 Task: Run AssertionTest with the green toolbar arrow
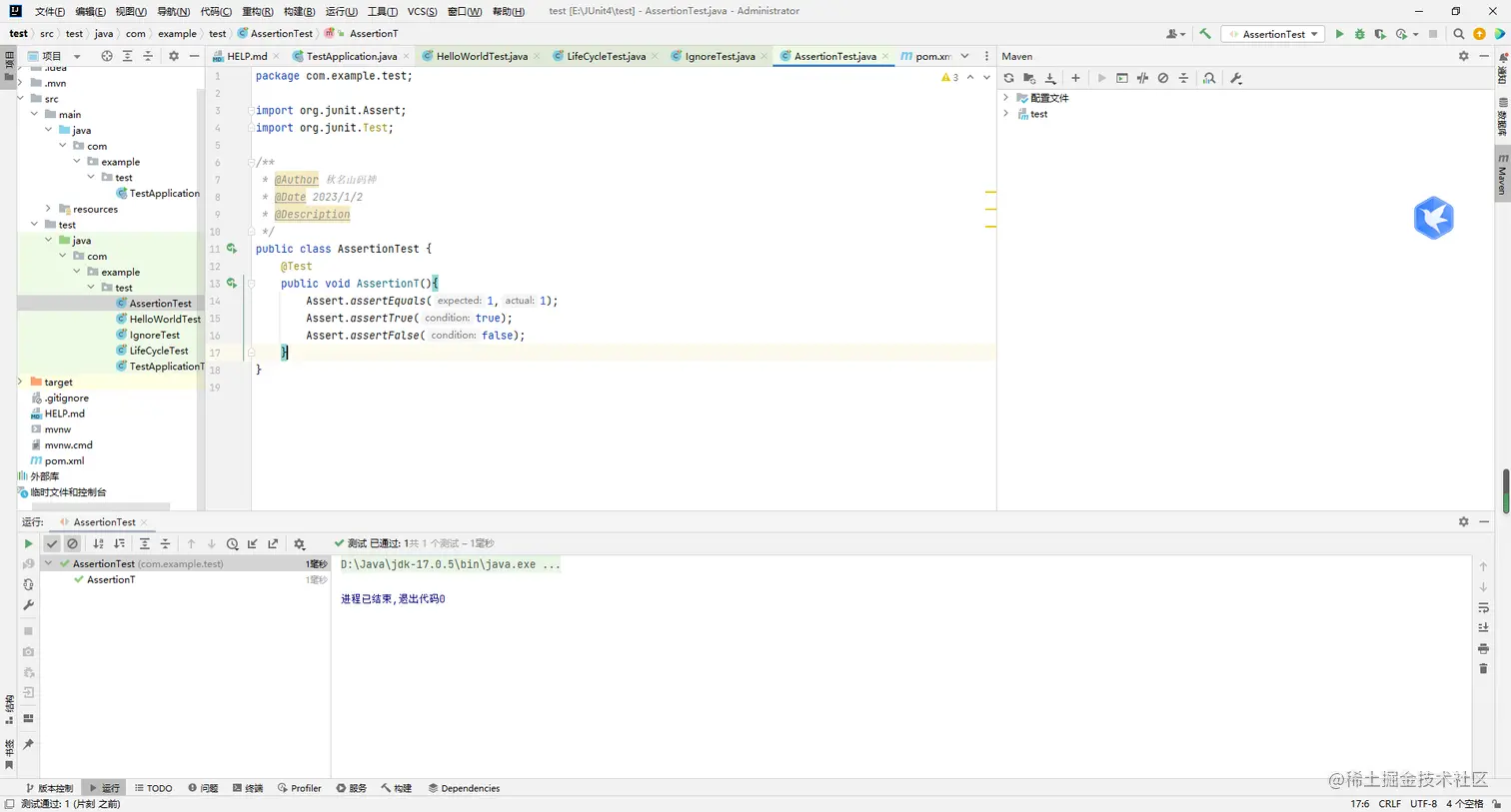(x=1339, y=34)
